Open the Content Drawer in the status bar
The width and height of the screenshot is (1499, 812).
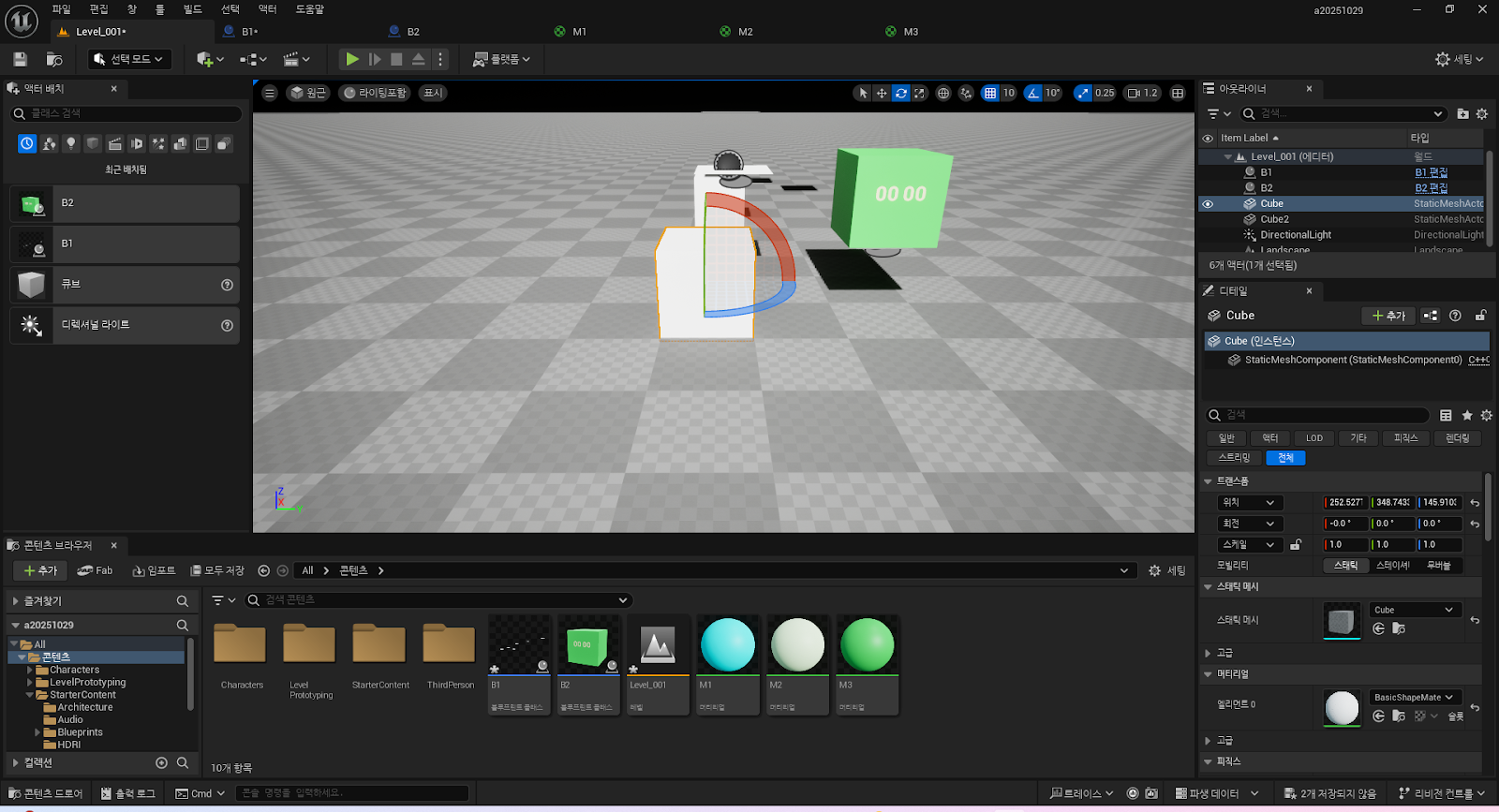[x=46, y=793]
